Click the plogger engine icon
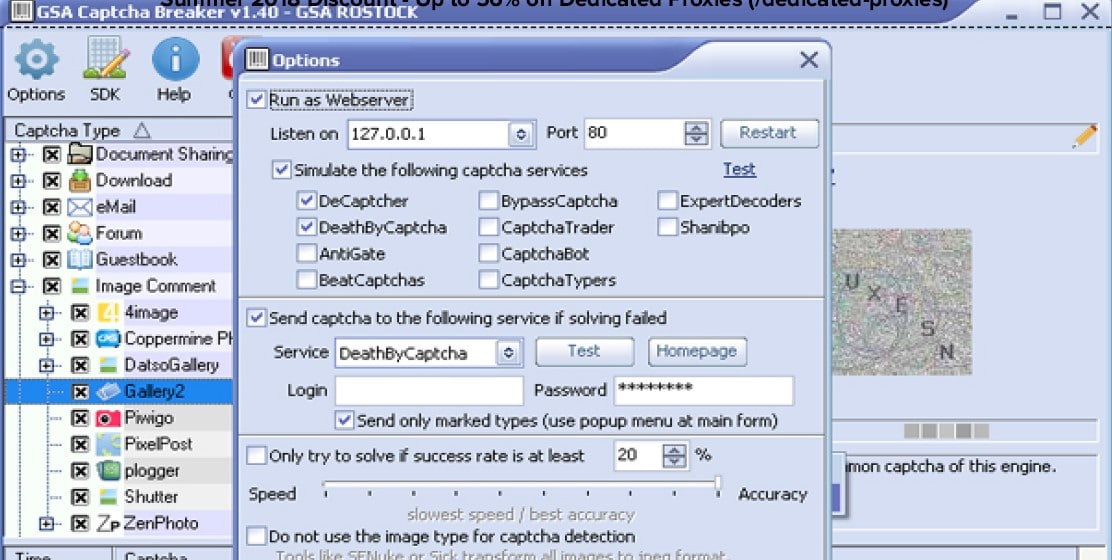1112x560 pixels. tap(109, 471)
